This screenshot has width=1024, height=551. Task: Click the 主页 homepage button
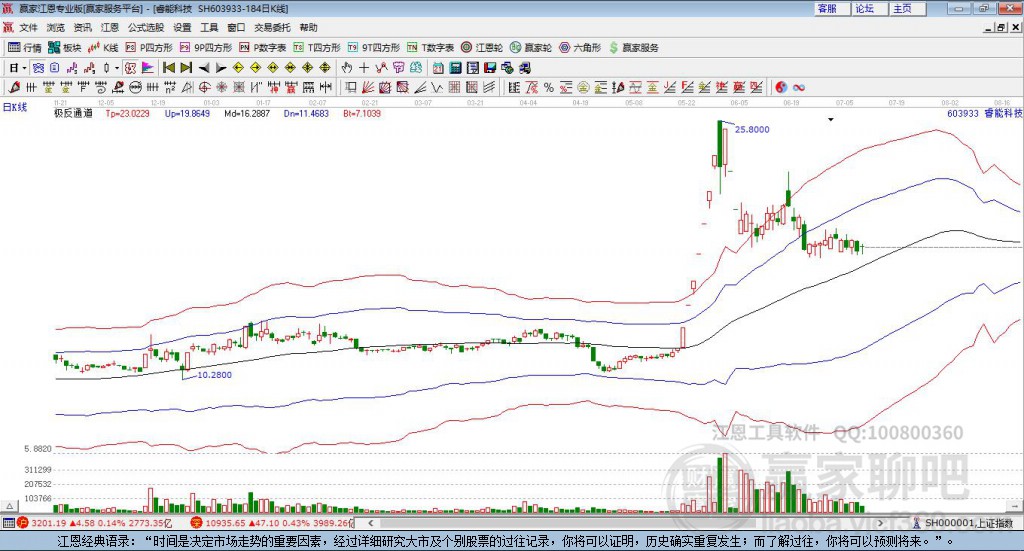point(908,8)
